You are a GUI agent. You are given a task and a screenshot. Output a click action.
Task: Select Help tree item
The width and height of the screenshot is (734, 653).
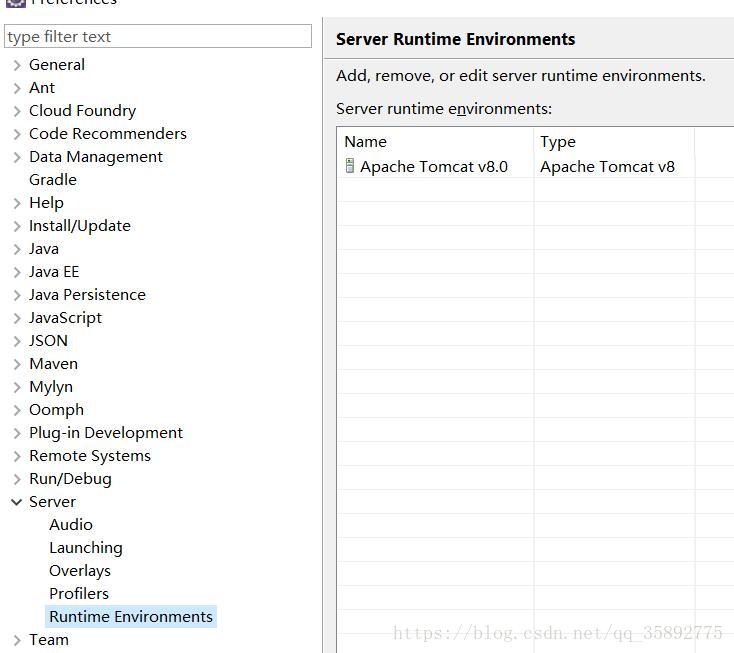tap(46, 203)
